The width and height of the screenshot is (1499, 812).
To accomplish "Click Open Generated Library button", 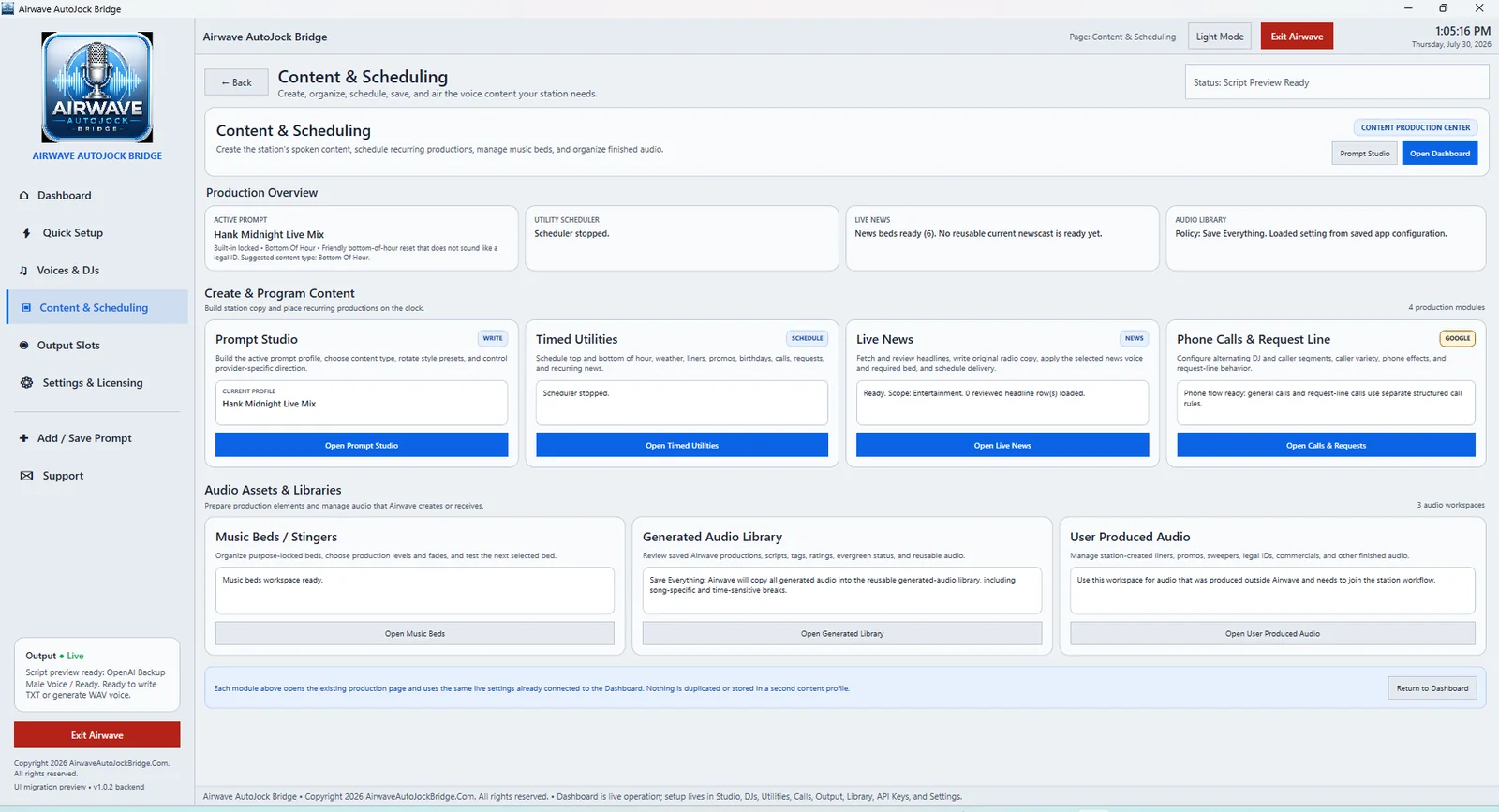I will click(842, 633).
